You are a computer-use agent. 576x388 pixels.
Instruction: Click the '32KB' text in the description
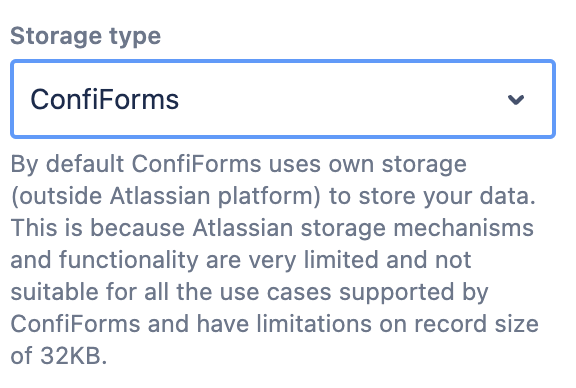point(71,356)
